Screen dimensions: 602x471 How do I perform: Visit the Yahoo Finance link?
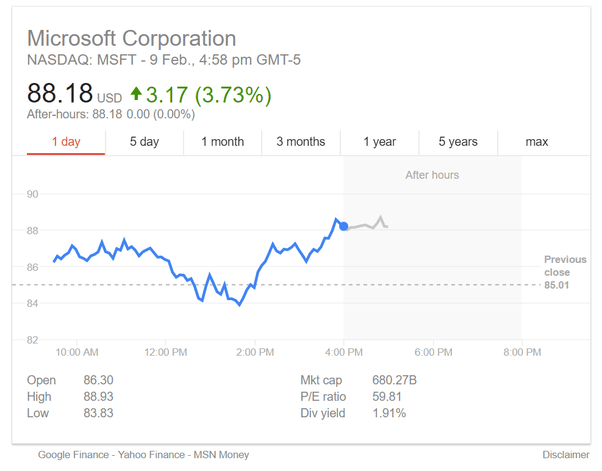click(153, 455)
